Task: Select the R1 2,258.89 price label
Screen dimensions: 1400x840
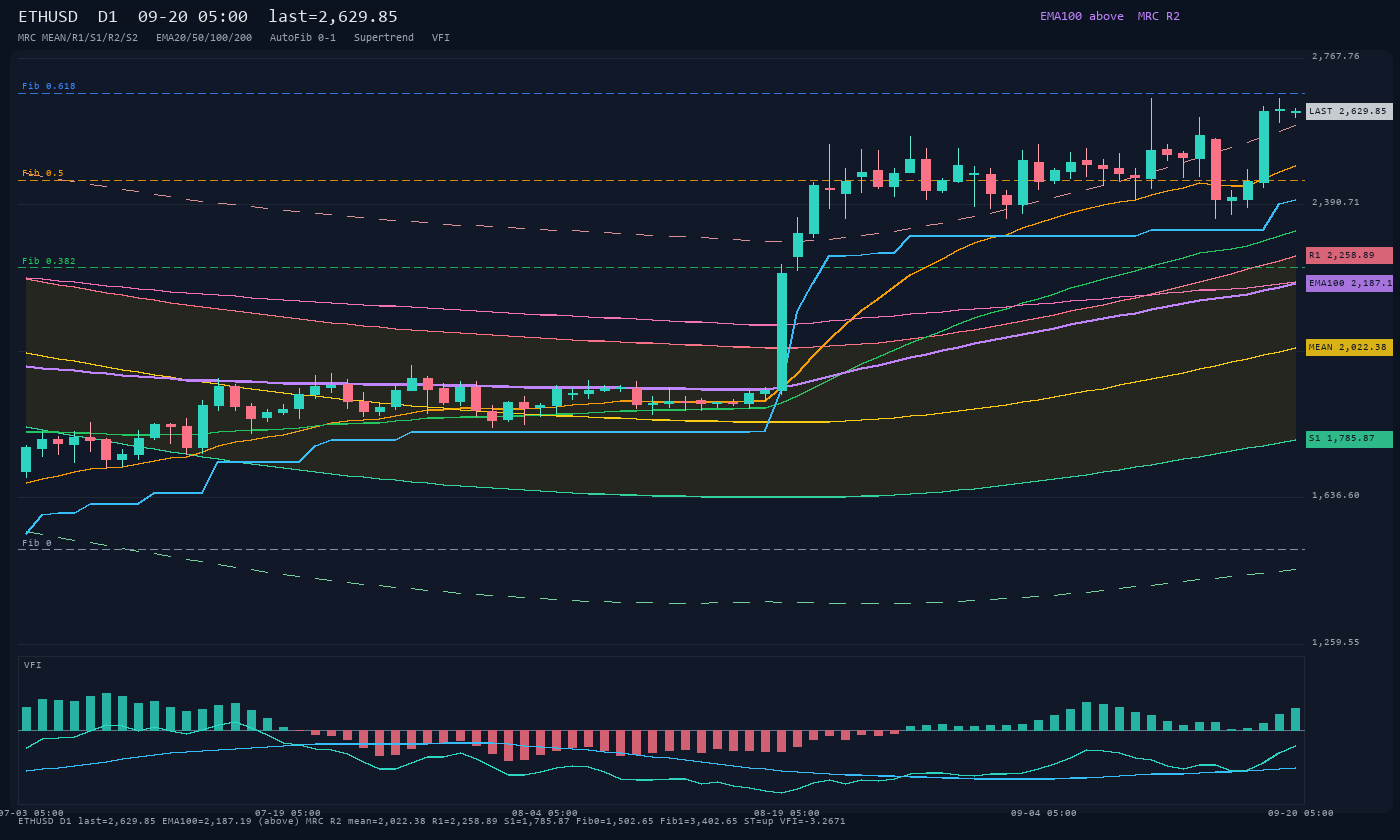Action: coord(1349,255)
